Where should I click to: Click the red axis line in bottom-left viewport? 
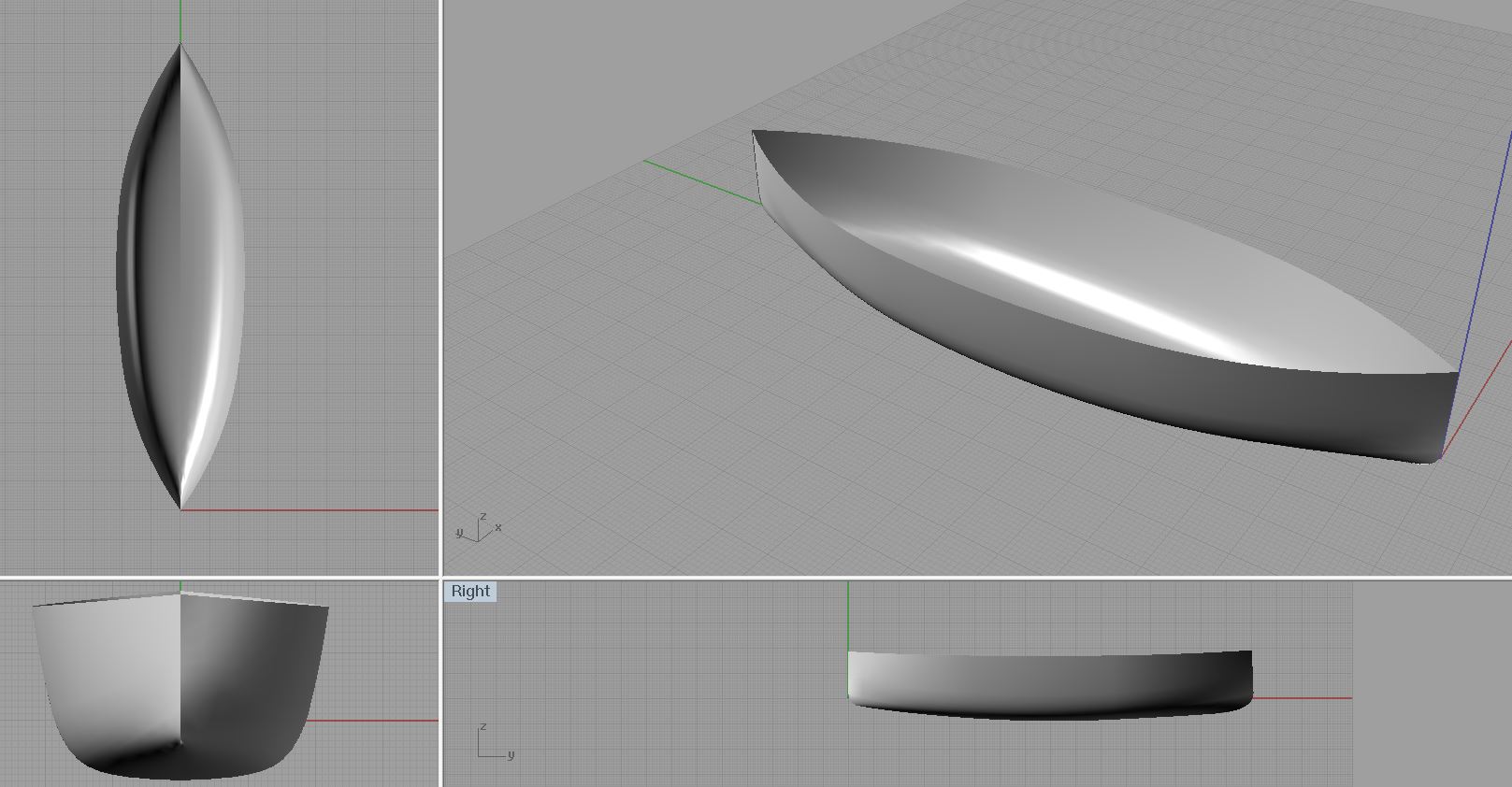[374, 721]
